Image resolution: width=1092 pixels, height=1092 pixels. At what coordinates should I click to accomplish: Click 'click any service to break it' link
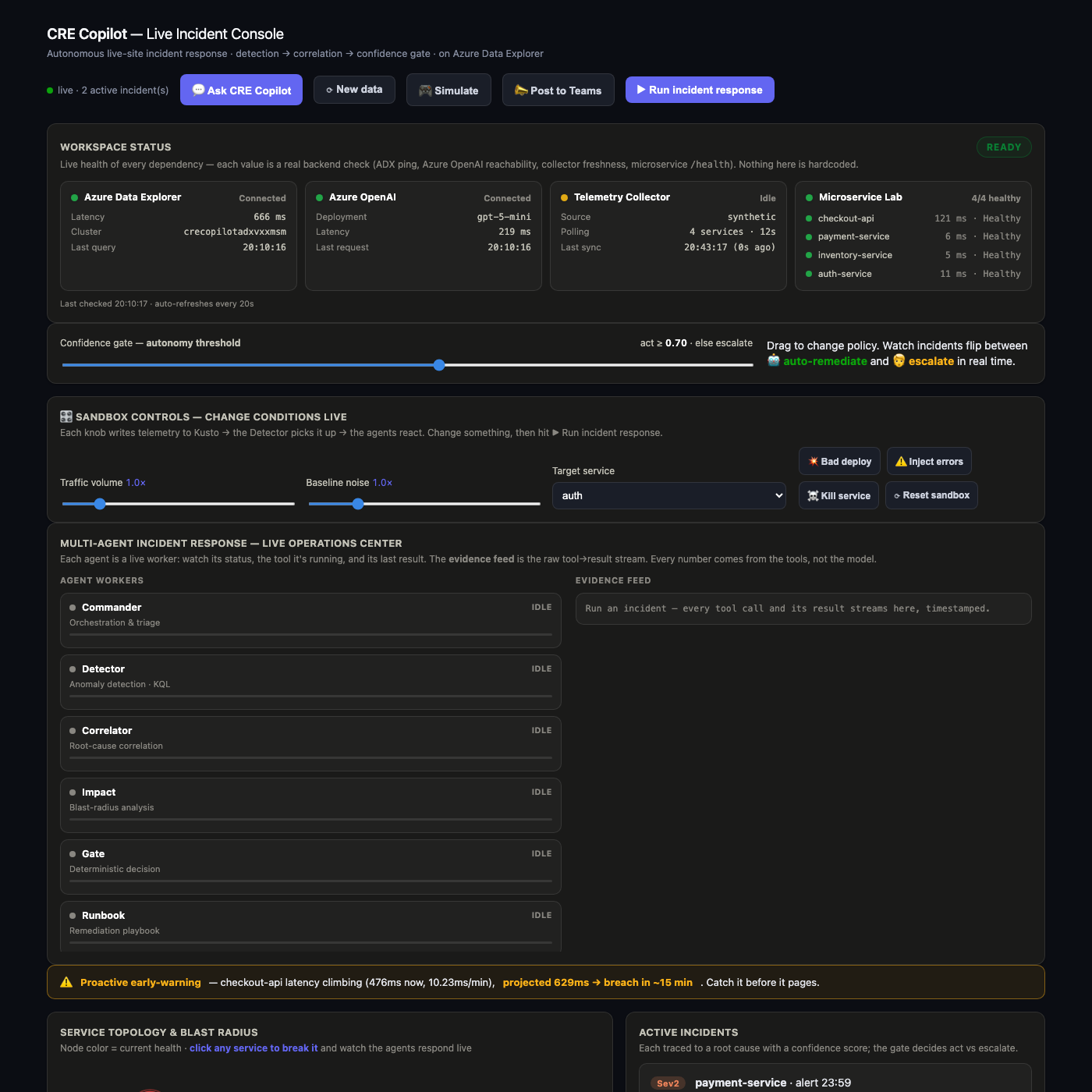pos(253,1048)
